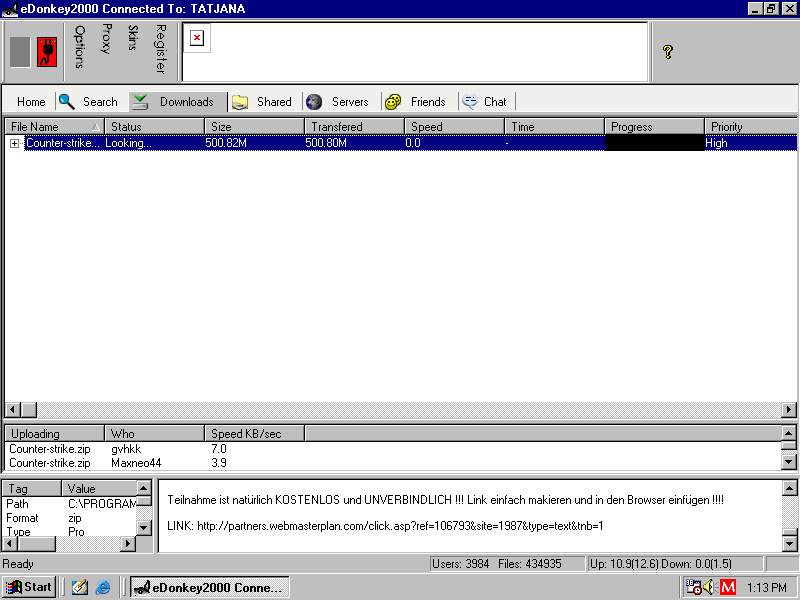Click the Shared folder icon
The height and width of the screenshot is (600, 800).
pyautogui.click(x=240, y=102)
